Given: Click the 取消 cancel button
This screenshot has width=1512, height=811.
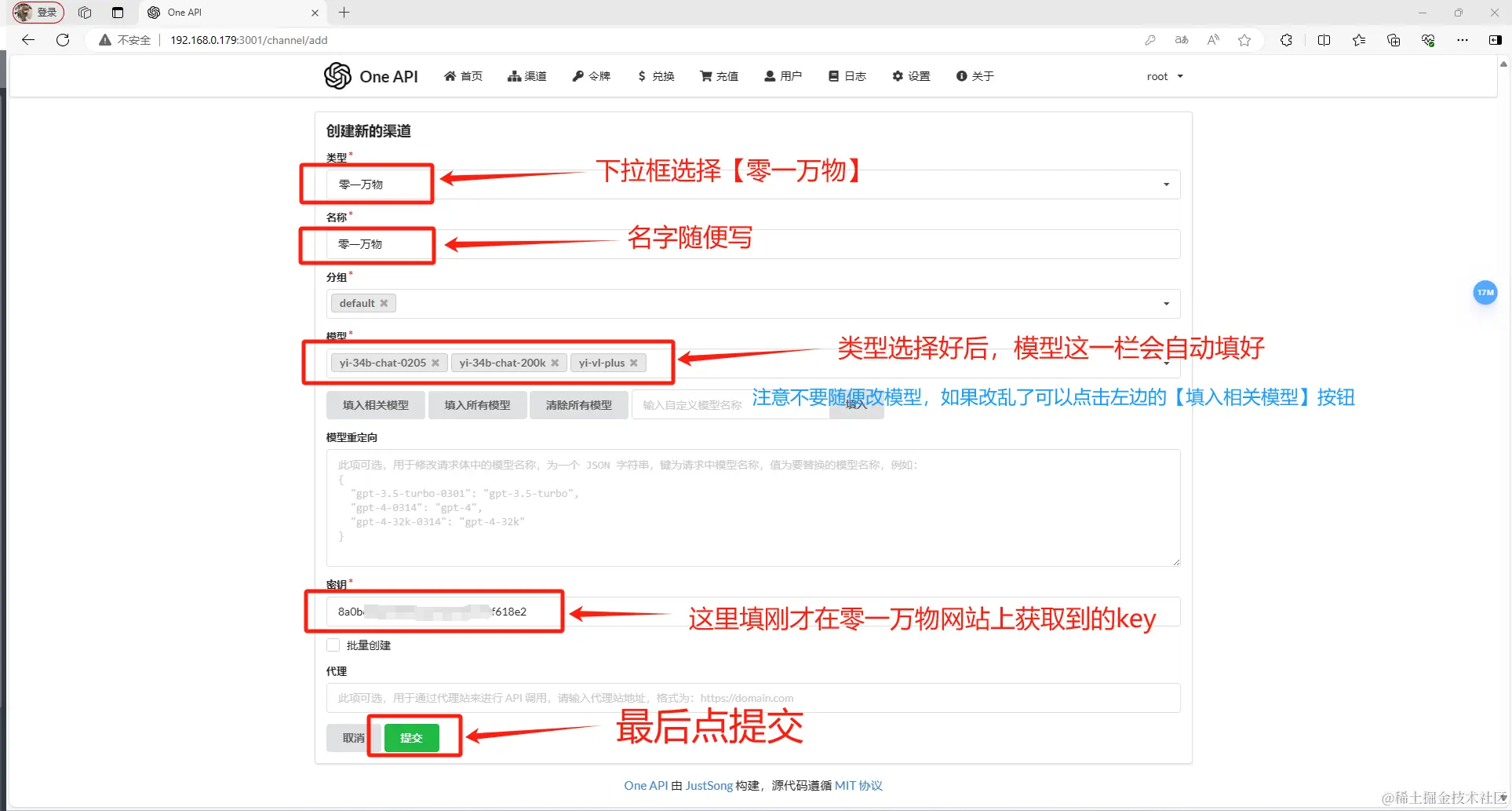Looking at the screenshot, I should point(354,738).
